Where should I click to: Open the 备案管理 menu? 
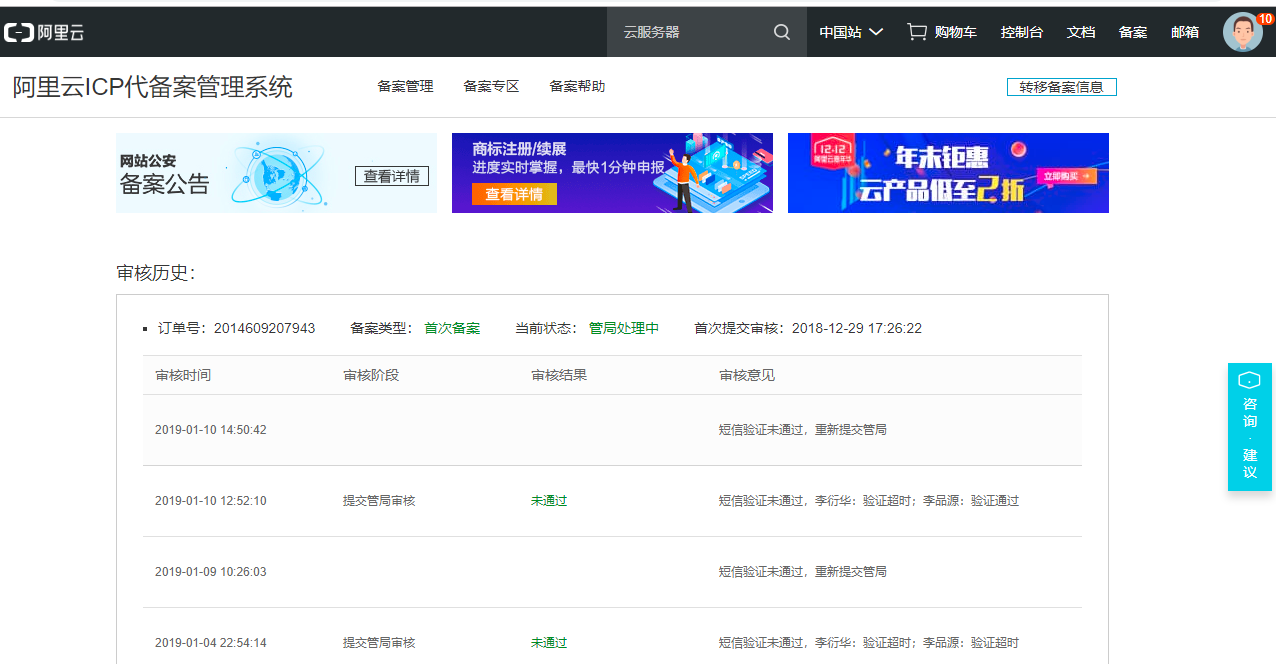405,86
